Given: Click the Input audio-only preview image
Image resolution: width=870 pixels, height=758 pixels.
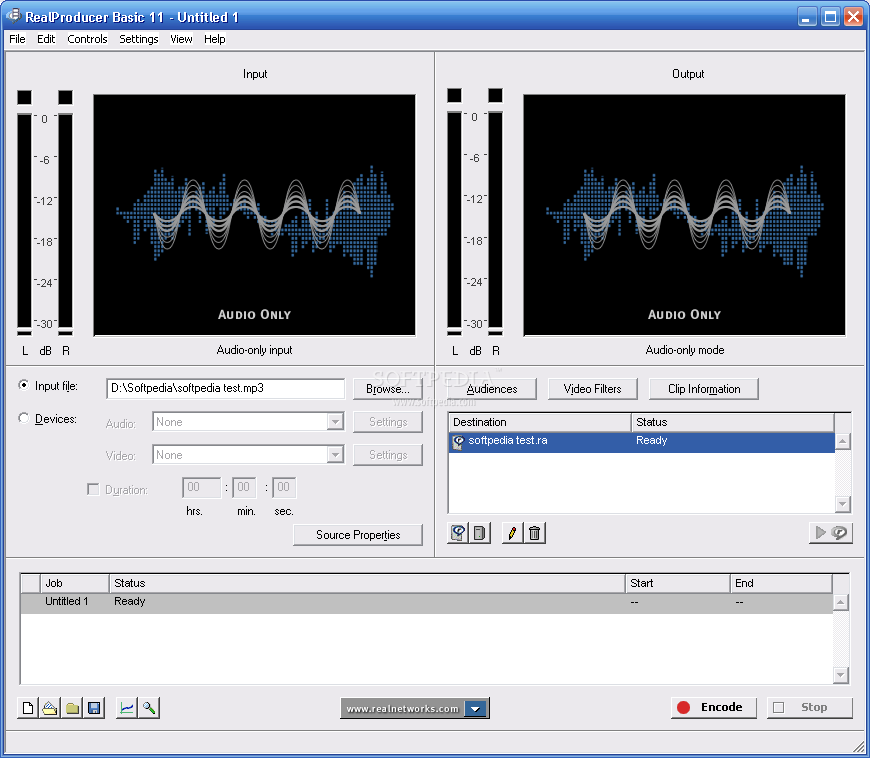Looking at the screenshot, I should coord(254,215).
